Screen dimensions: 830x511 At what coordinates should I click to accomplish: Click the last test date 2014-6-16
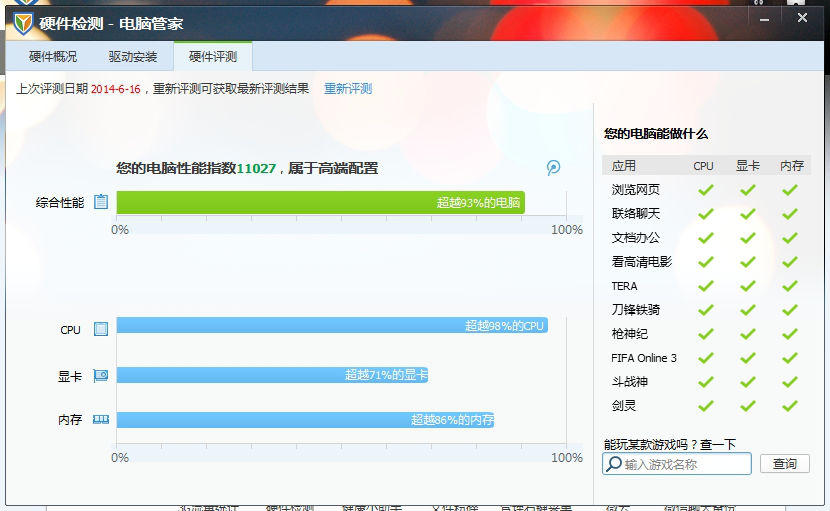point(115,89)
